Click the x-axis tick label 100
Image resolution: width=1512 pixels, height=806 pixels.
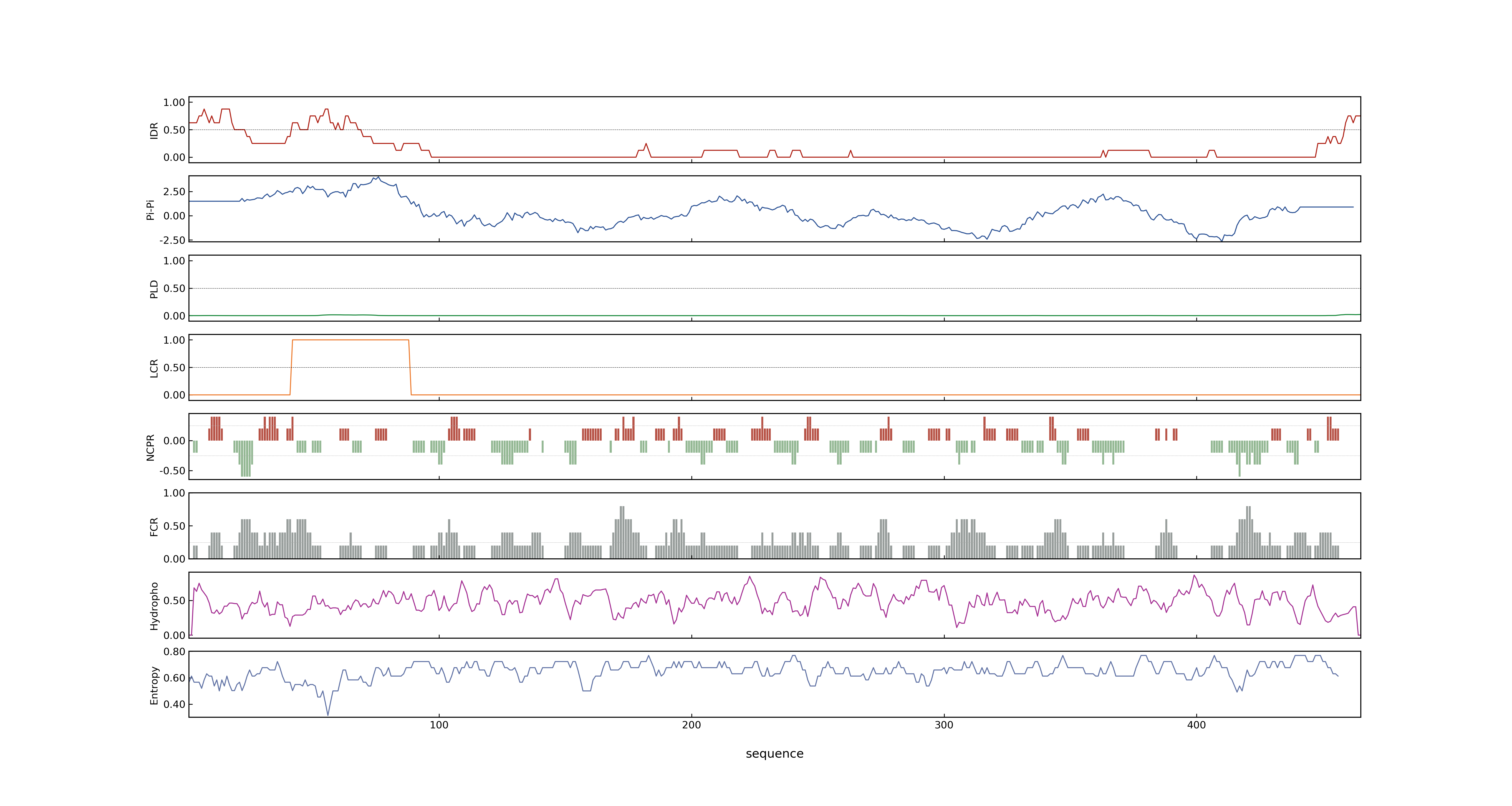pyautogui.click(x=439, y=725)
